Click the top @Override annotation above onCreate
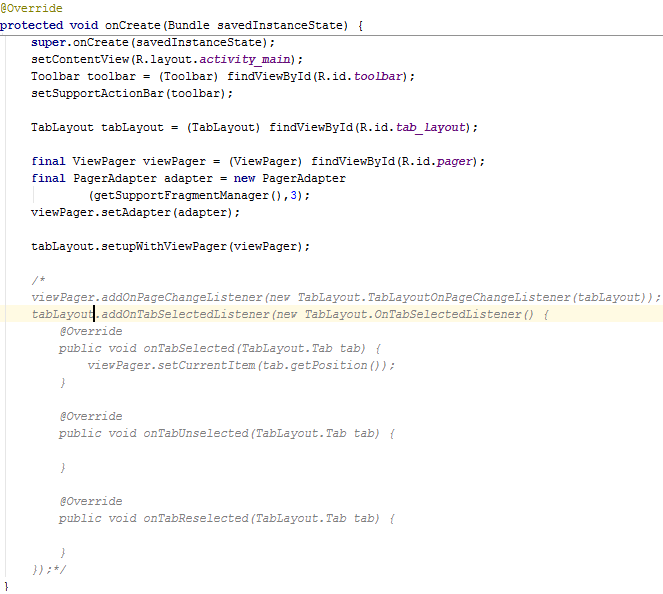 pos(31,8)
